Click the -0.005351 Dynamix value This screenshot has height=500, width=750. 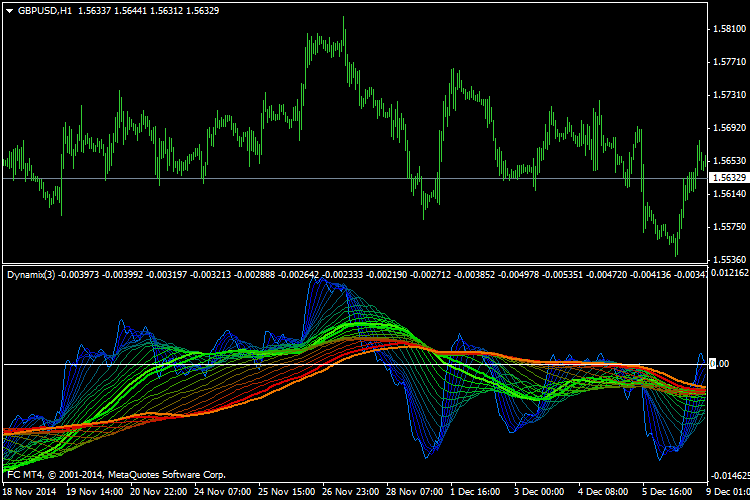pyautogui.click(x=562, y=275)
